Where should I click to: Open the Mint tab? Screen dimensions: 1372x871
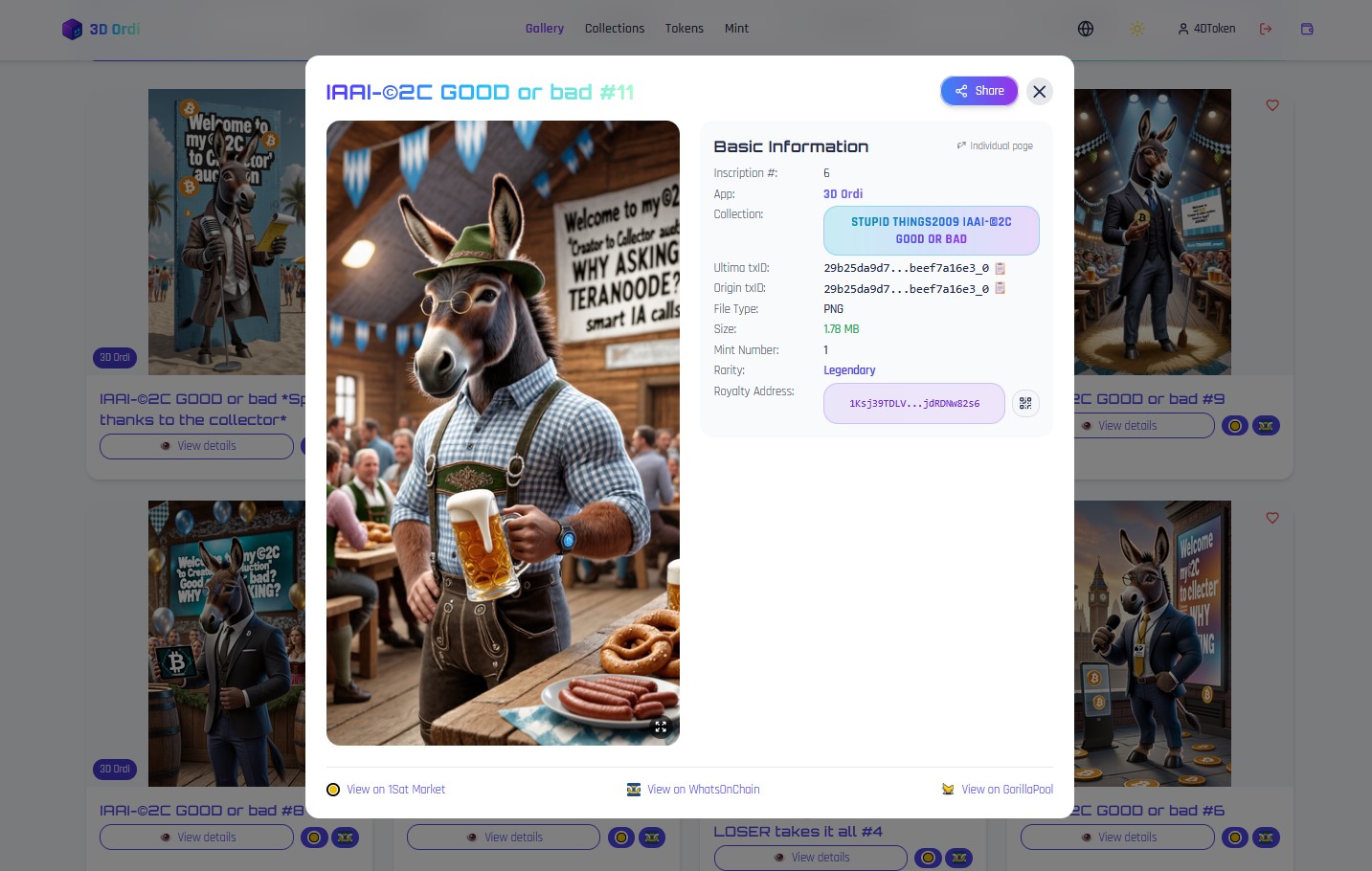[x=737, y=29]
